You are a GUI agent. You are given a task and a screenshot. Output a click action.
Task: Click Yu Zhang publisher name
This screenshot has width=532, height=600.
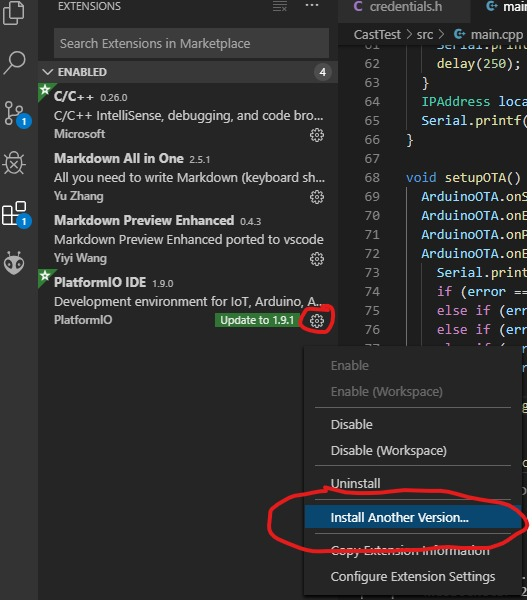click(78, 196)
